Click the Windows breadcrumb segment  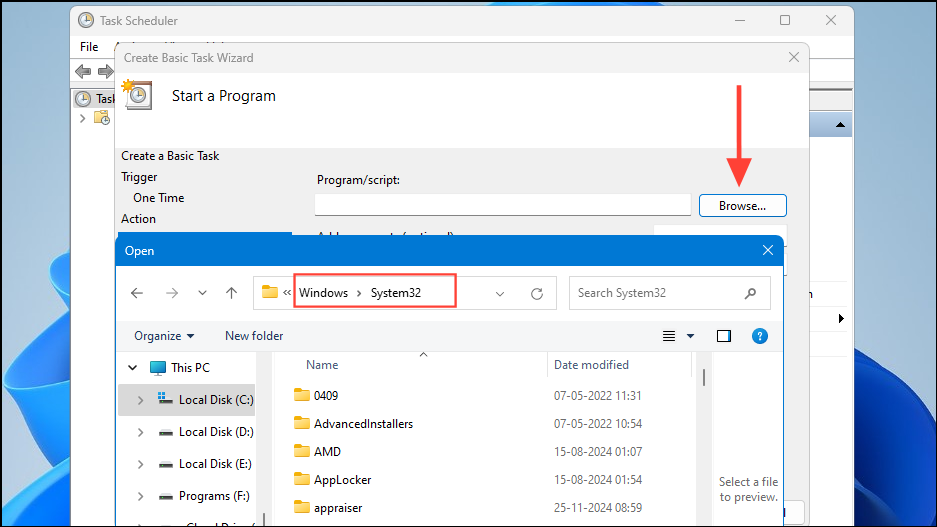(x=323, y=293)
